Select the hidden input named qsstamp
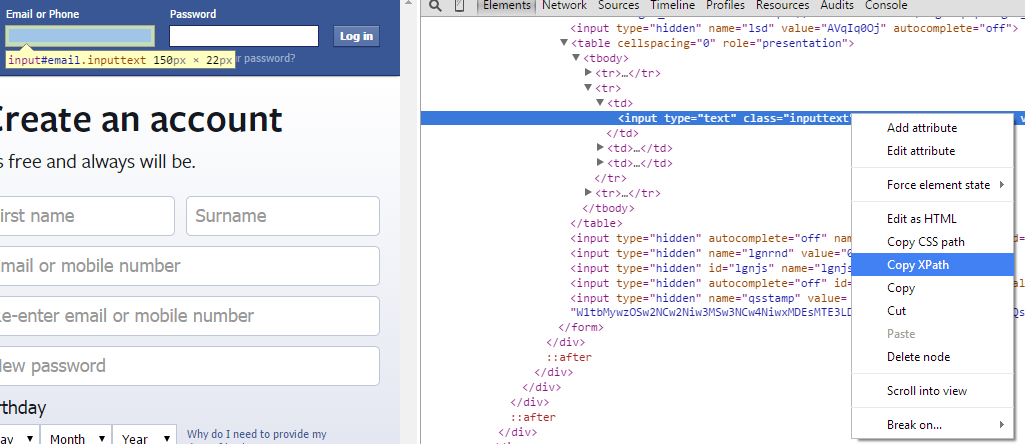Viewport: 1025px width, 444px height. pos(711,298)
